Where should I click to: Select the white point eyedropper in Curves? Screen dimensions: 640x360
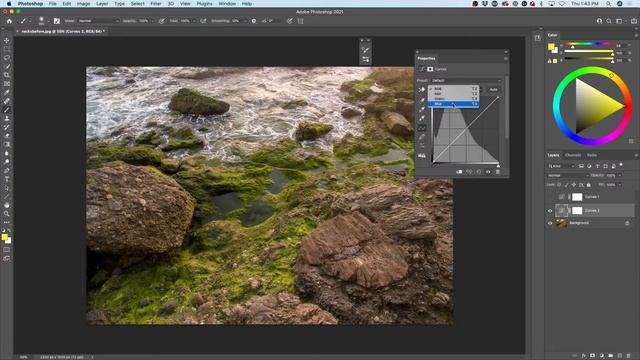tap(422, 118)
